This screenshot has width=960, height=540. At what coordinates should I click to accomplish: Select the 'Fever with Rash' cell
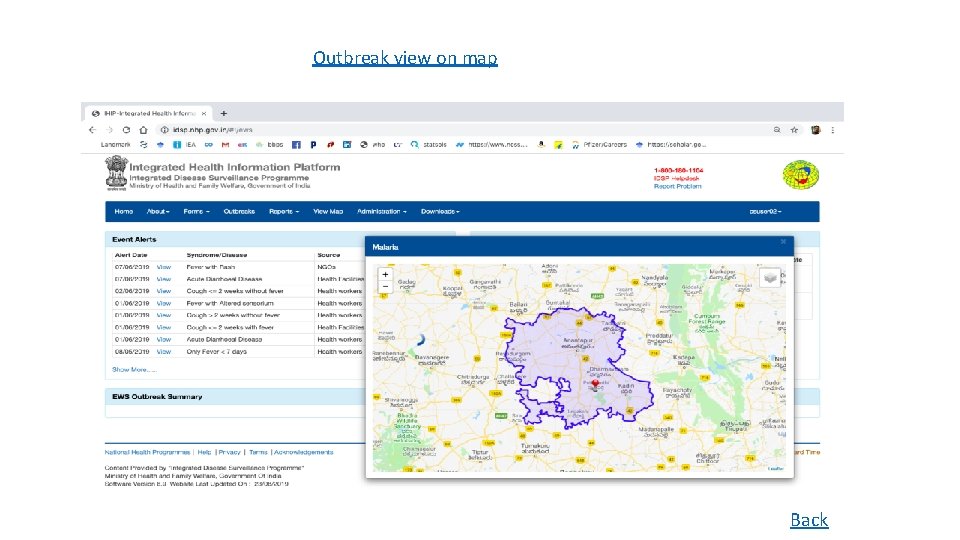tap(211, 267)
